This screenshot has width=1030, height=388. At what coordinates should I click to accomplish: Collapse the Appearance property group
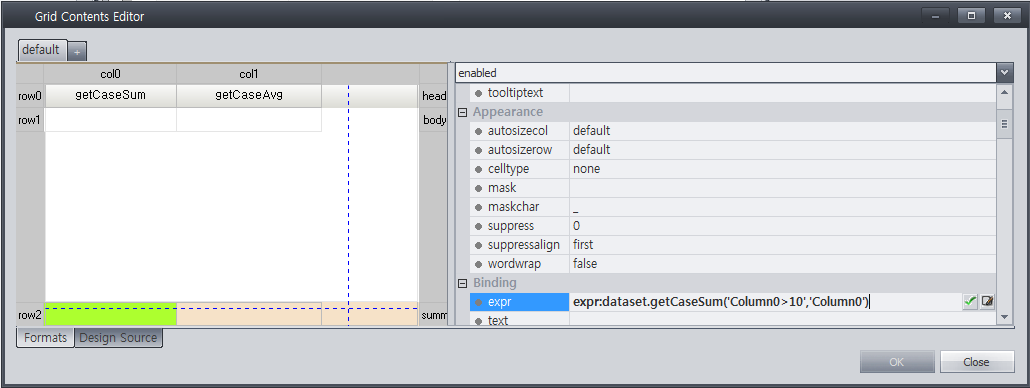pos(462,112)
